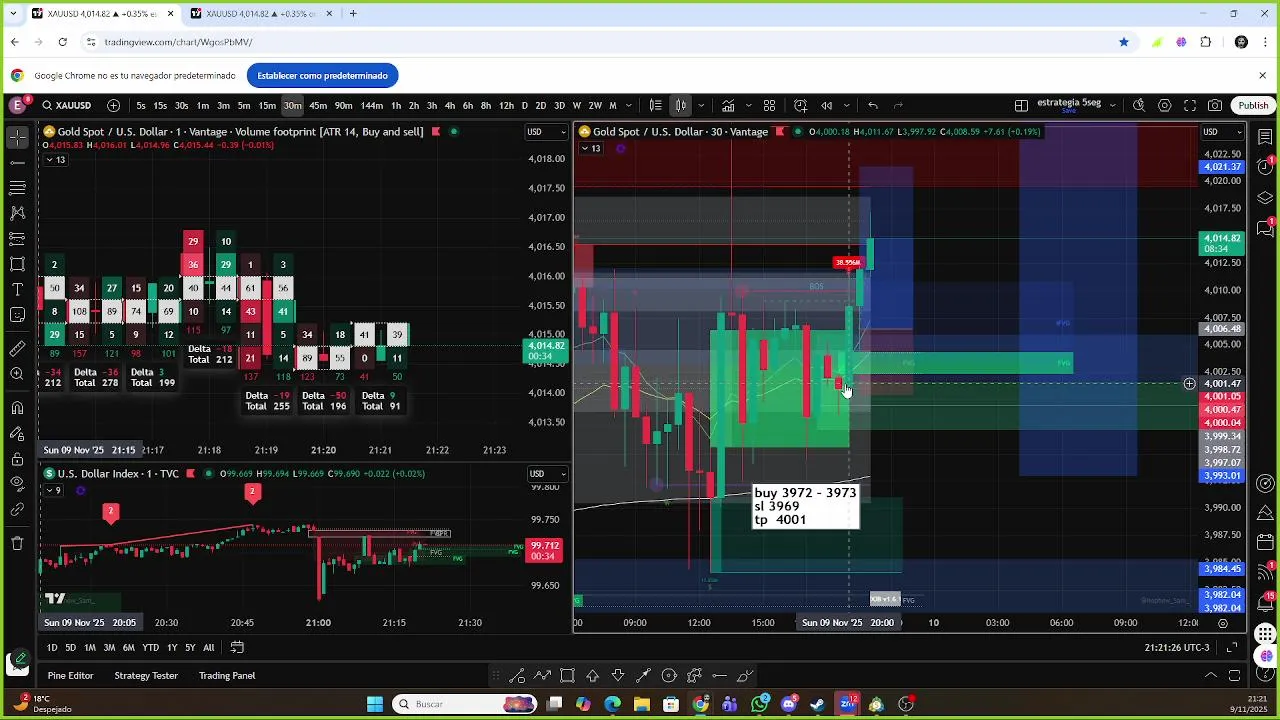Toggle the time axis settings gear
The width and height of the screenshot is (1280, 720).
pyautogui.click(x=1222, y=622)
